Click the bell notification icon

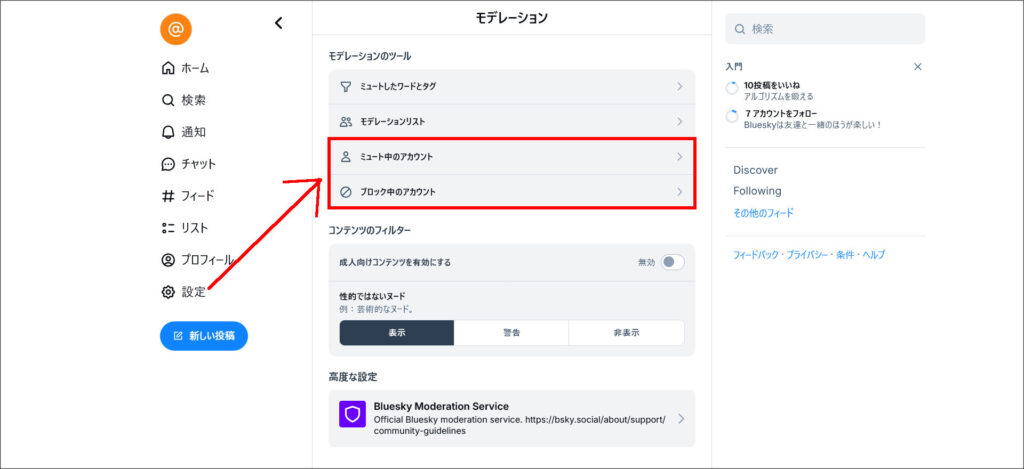(x=168, y=132)
